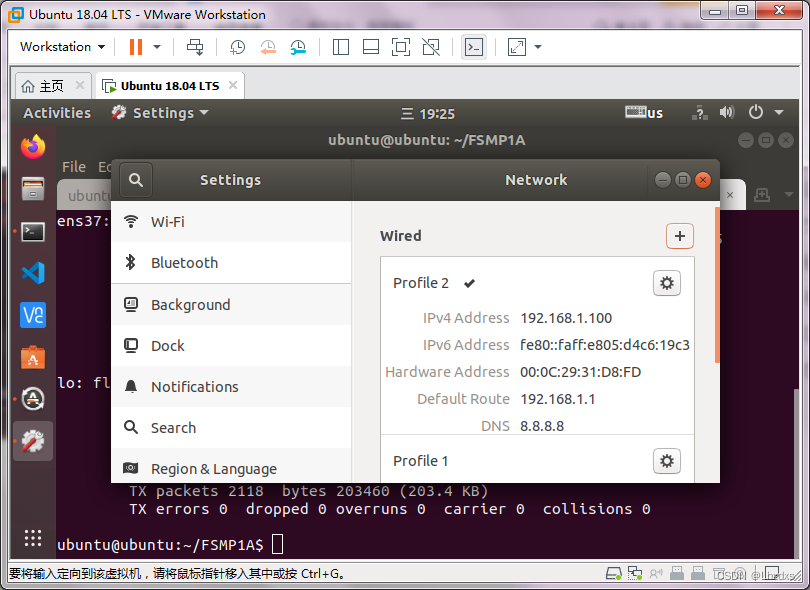This screenshot has width=810, height=590.
Task: Open the Activities overview
Action: click(57, 113)
